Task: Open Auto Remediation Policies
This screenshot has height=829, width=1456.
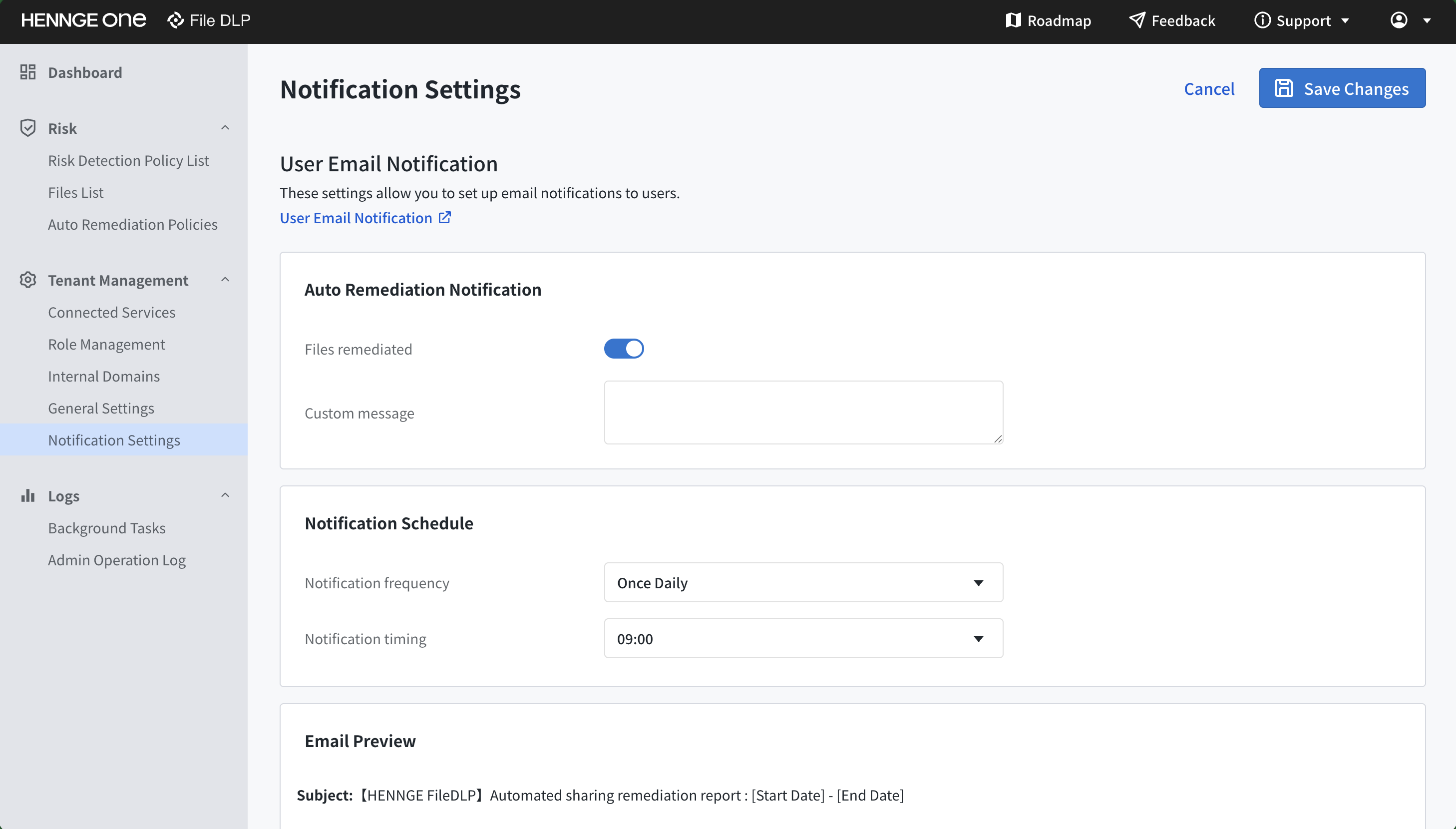Action: [133, 224]
